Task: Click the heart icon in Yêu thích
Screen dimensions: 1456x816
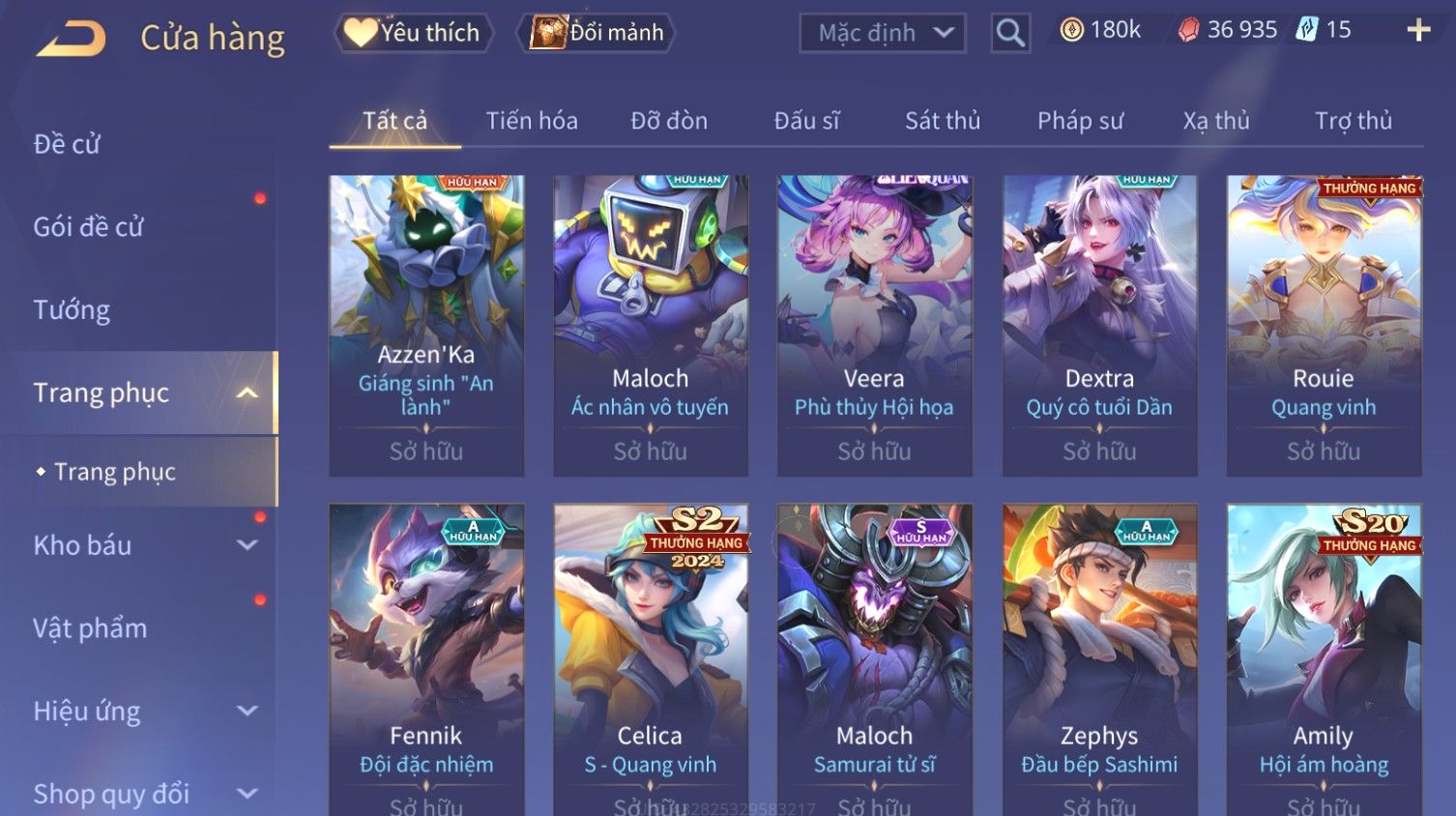Action: click(360, 32)
